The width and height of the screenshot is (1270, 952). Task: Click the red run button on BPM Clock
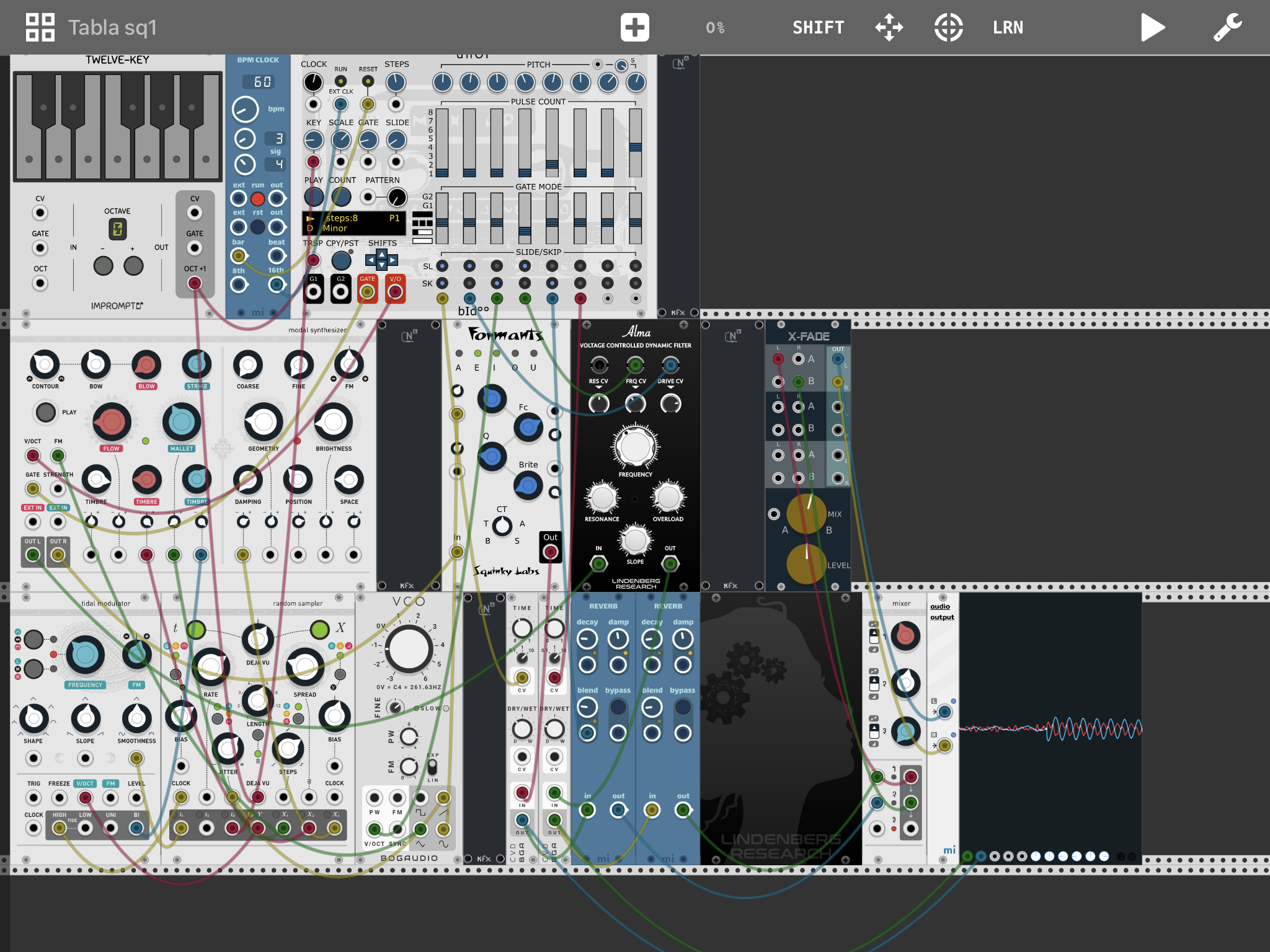257,198
